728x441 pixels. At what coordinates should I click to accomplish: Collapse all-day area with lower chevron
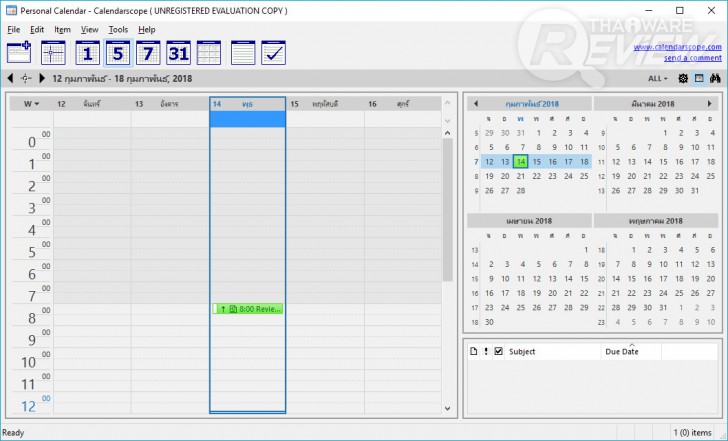(448, 121)
